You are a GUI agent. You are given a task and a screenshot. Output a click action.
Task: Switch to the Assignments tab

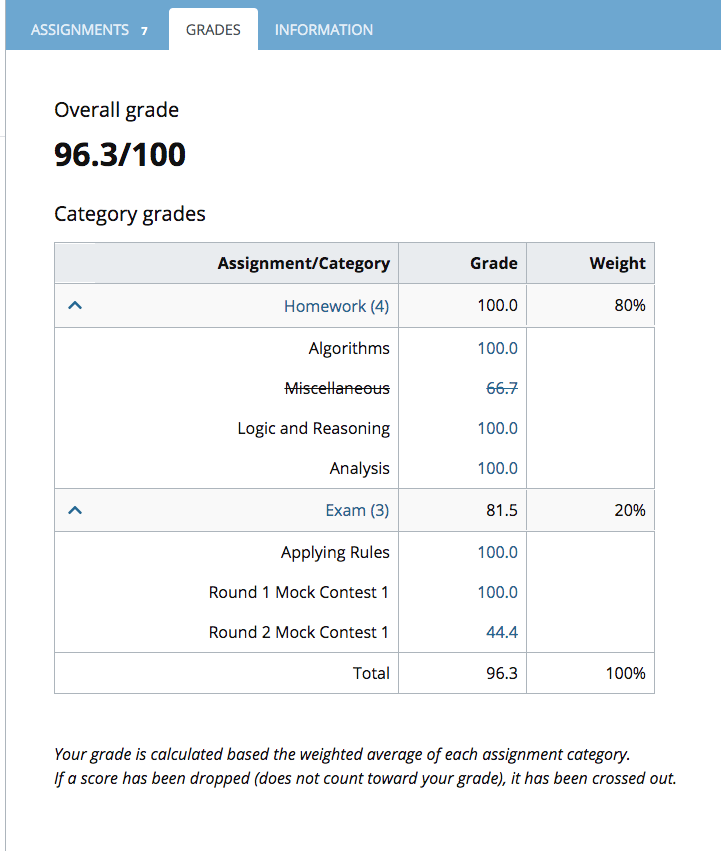80,29
